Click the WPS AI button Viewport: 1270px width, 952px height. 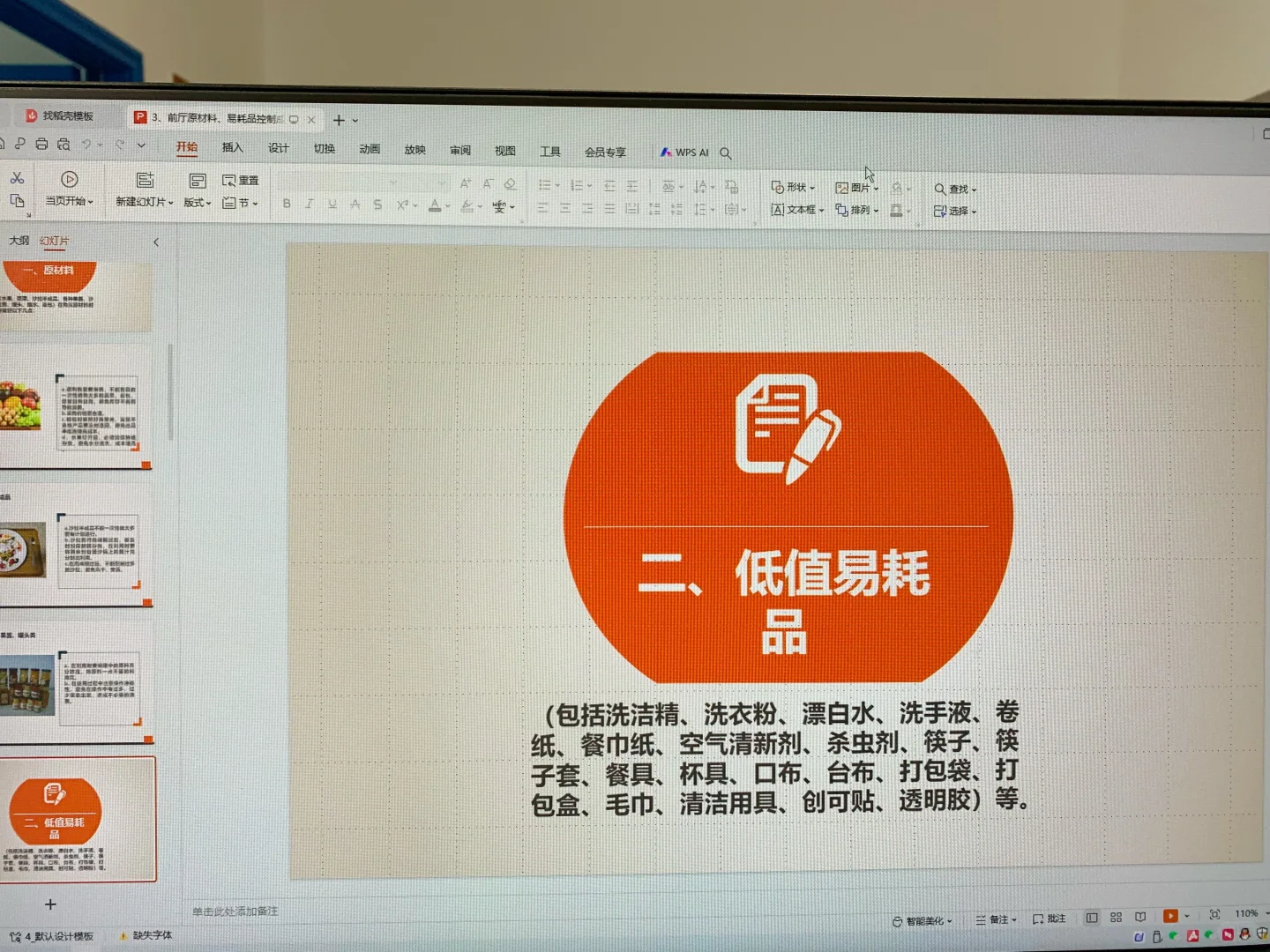[x=687, y=152]
